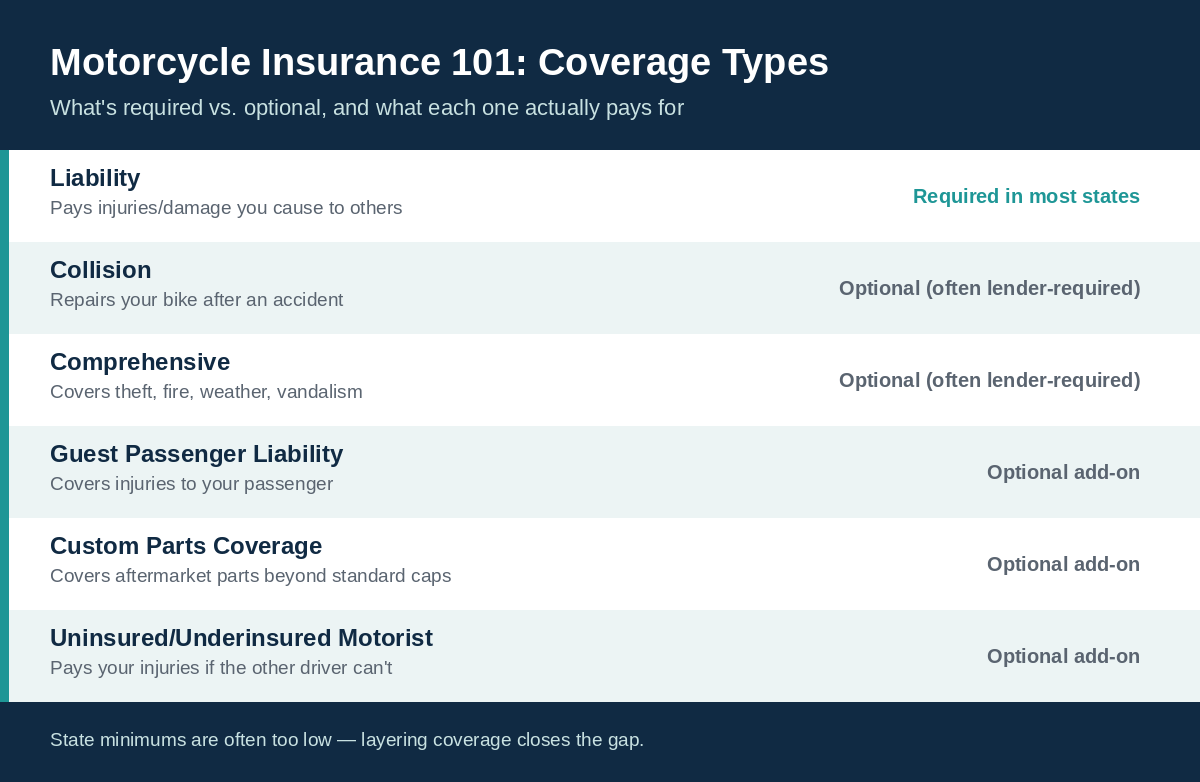Select 'Covers aftermarket parts beyond standard caps'
The image size is (1200, 782).
(x=250, y=576)
